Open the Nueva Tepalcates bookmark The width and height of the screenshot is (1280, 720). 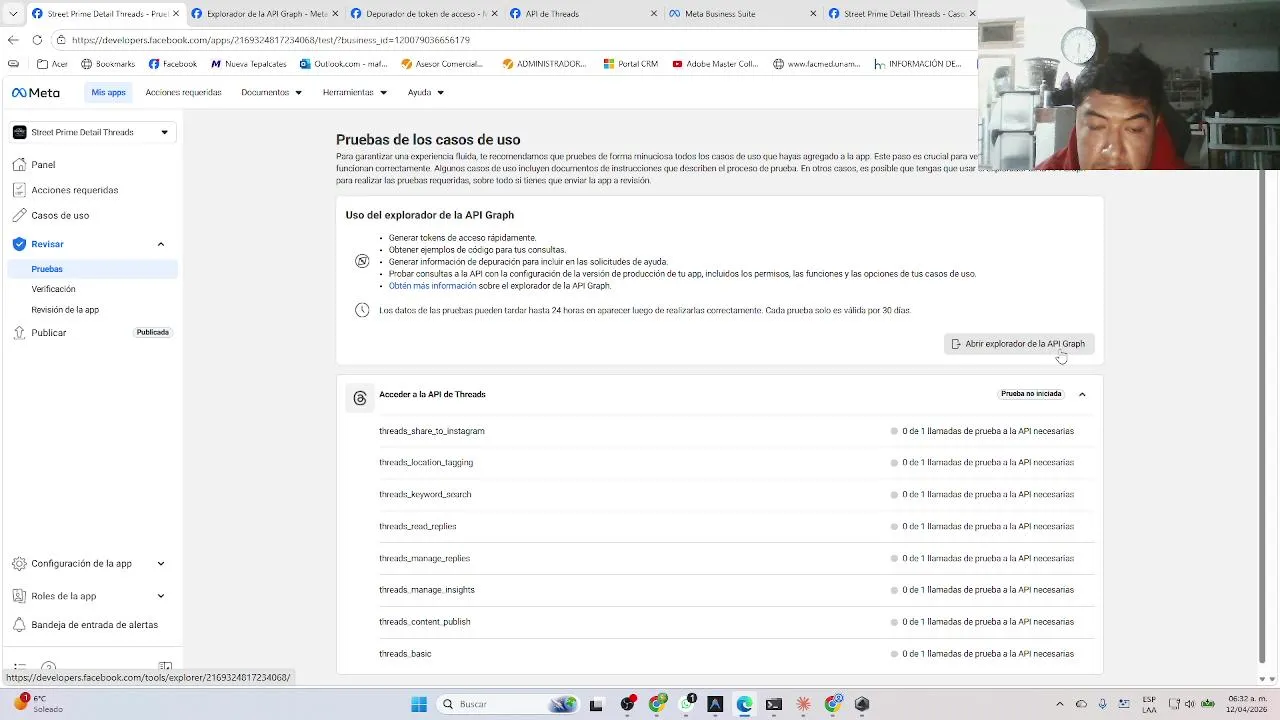pos(248,64)
